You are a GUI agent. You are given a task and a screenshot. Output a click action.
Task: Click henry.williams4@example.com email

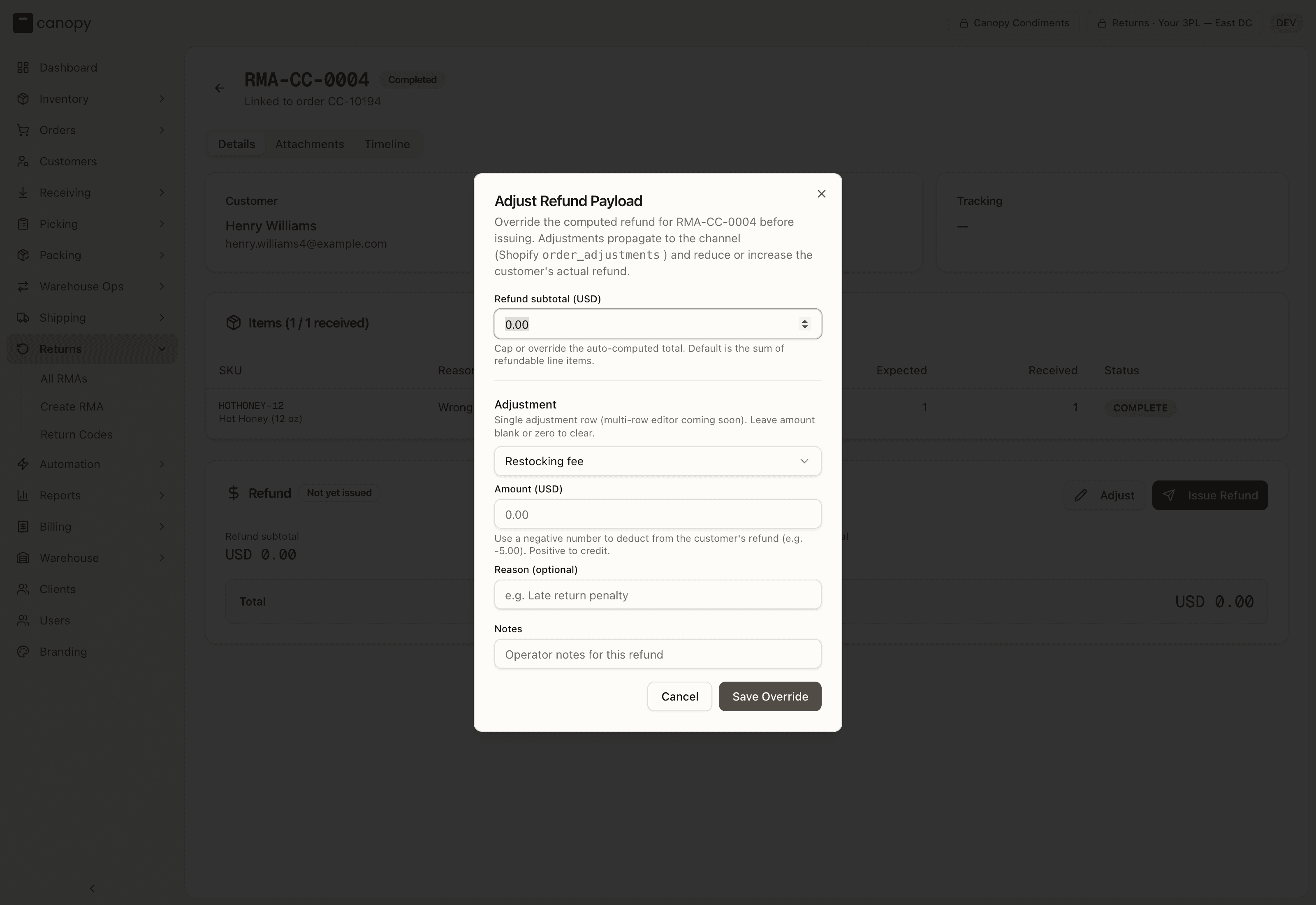(x=306, y=244)
